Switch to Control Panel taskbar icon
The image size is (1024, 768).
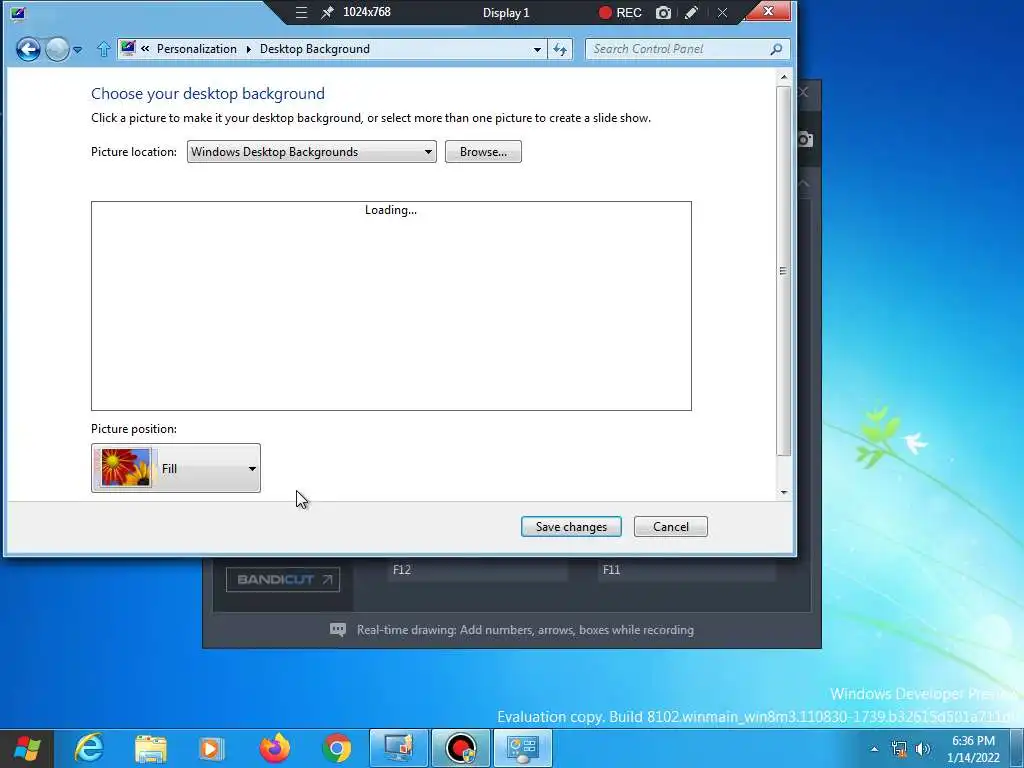522,748
